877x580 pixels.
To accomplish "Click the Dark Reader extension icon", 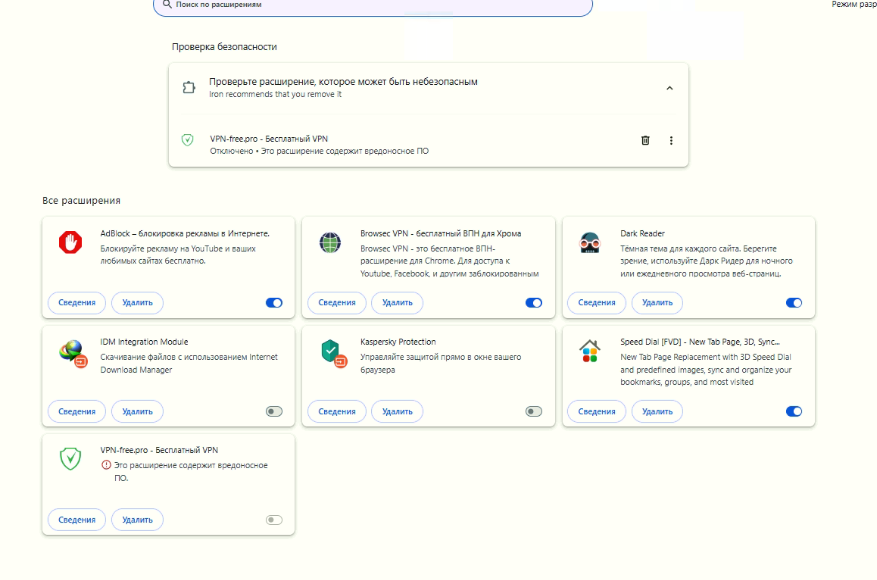I will (x=590, y=243).
